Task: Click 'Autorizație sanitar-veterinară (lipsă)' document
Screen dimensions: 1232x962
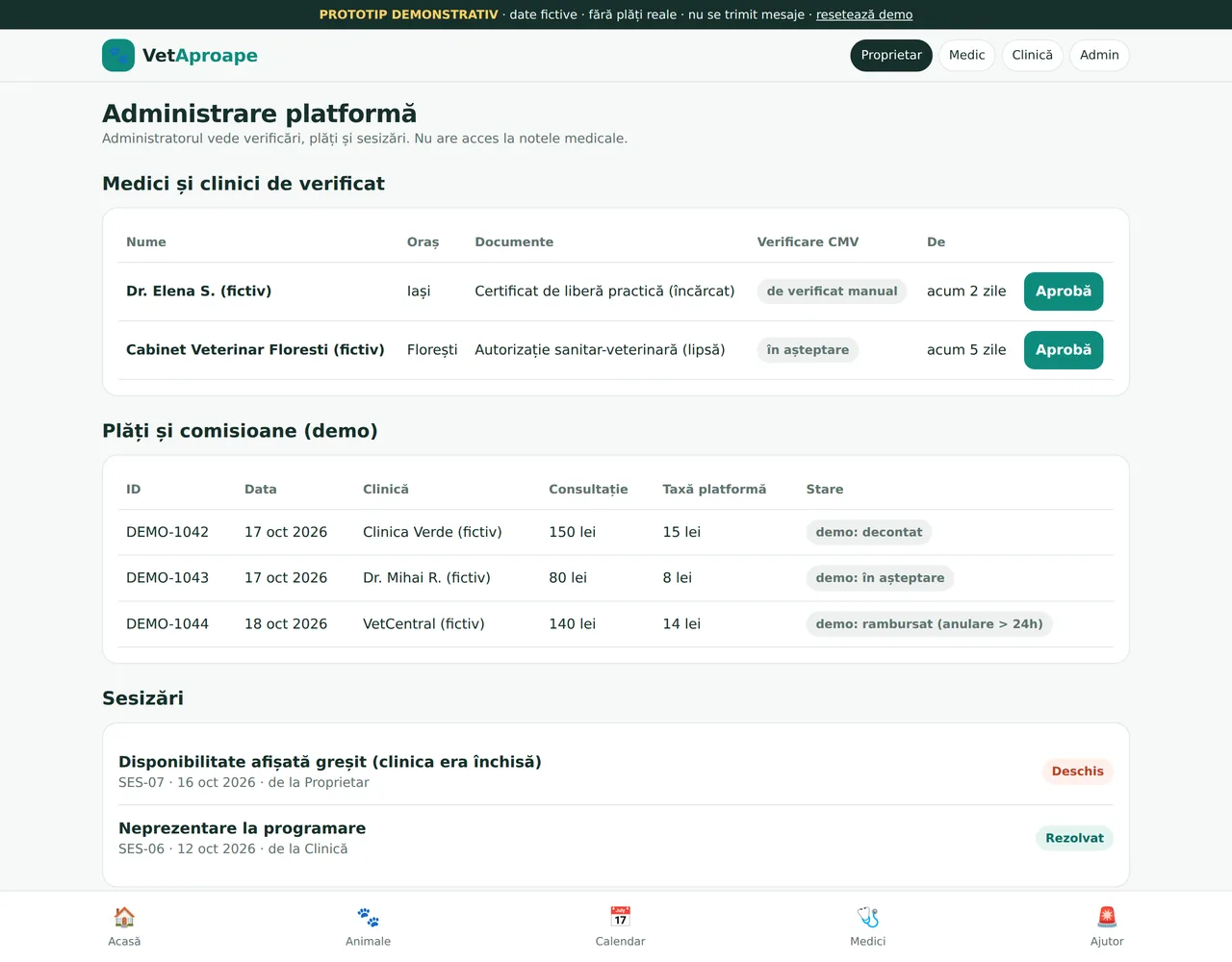Action: pos(600,350)
